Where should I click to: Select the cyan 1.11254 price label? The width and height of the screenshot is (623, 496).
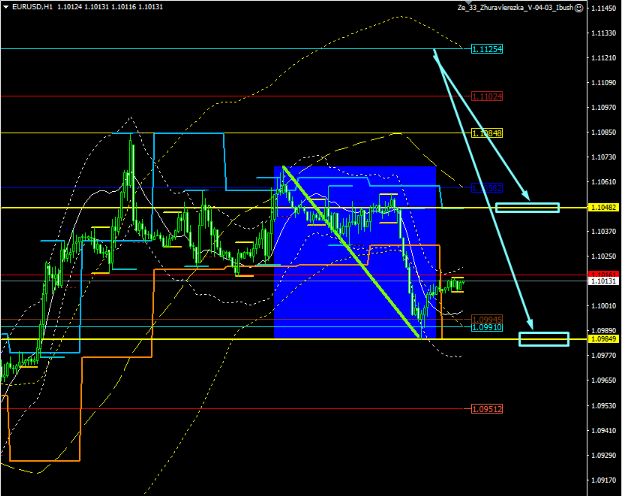click(487, 48)
